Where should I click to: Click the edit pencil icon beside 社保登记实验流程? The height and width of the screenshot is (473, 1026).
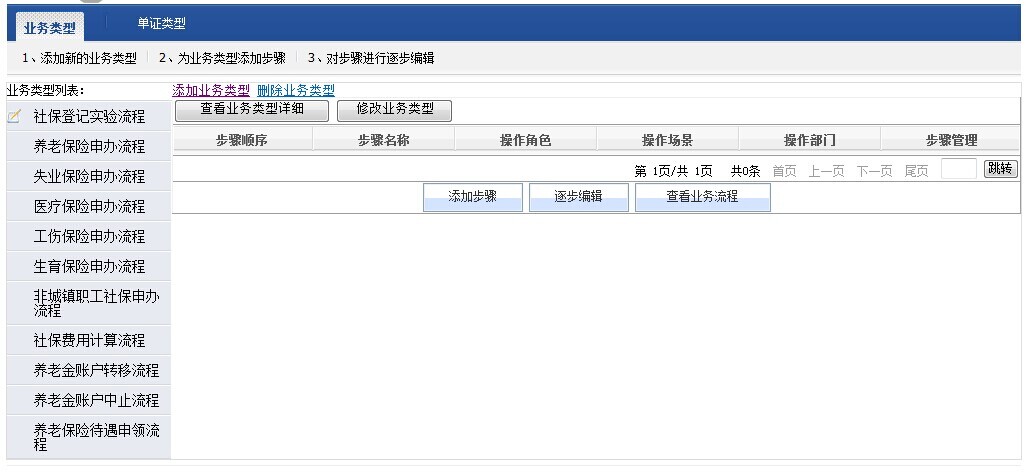tap(14, 117)
